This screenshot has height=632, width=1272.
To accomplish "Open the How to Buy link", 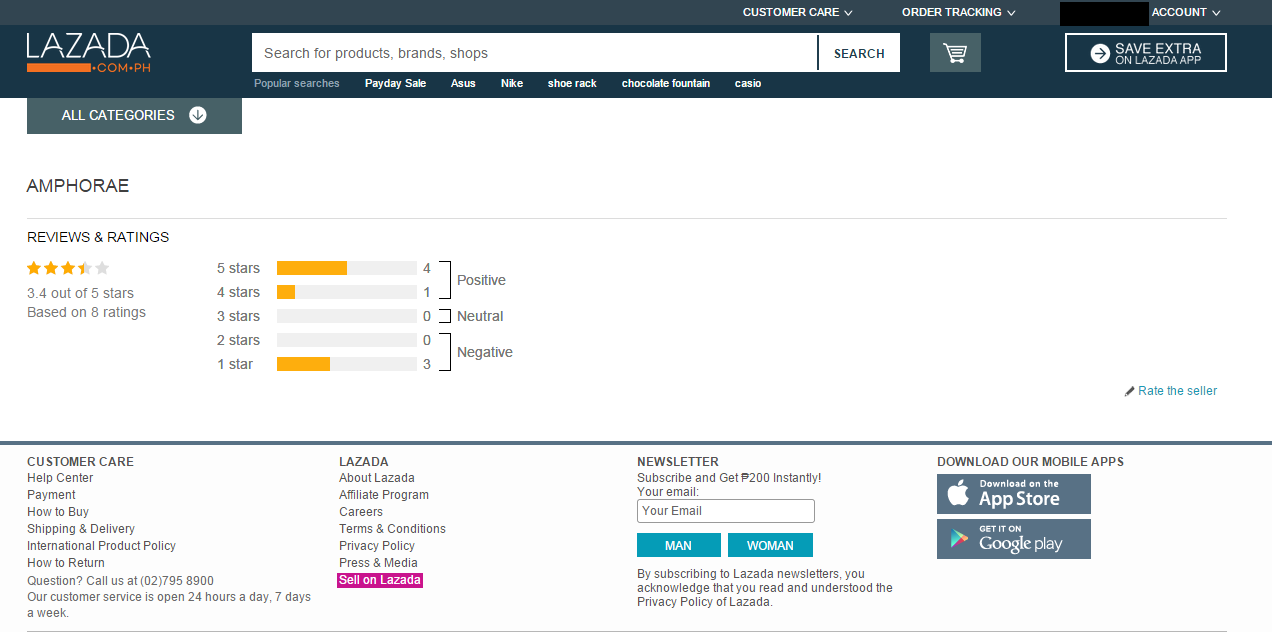I will pyautogui.click(x=58, y=512).
